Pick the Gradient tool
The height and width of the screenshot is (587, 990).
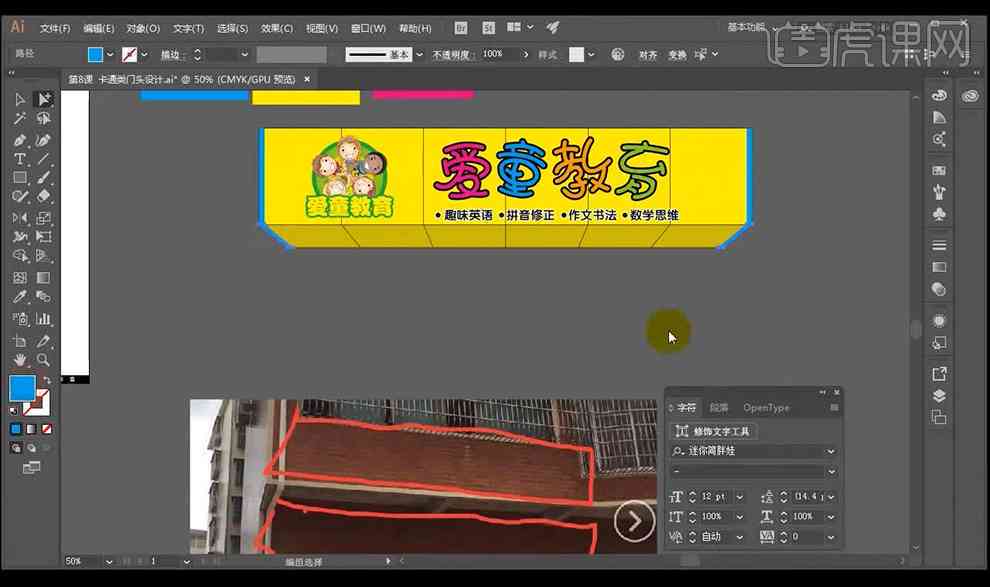tap(44, 278)
